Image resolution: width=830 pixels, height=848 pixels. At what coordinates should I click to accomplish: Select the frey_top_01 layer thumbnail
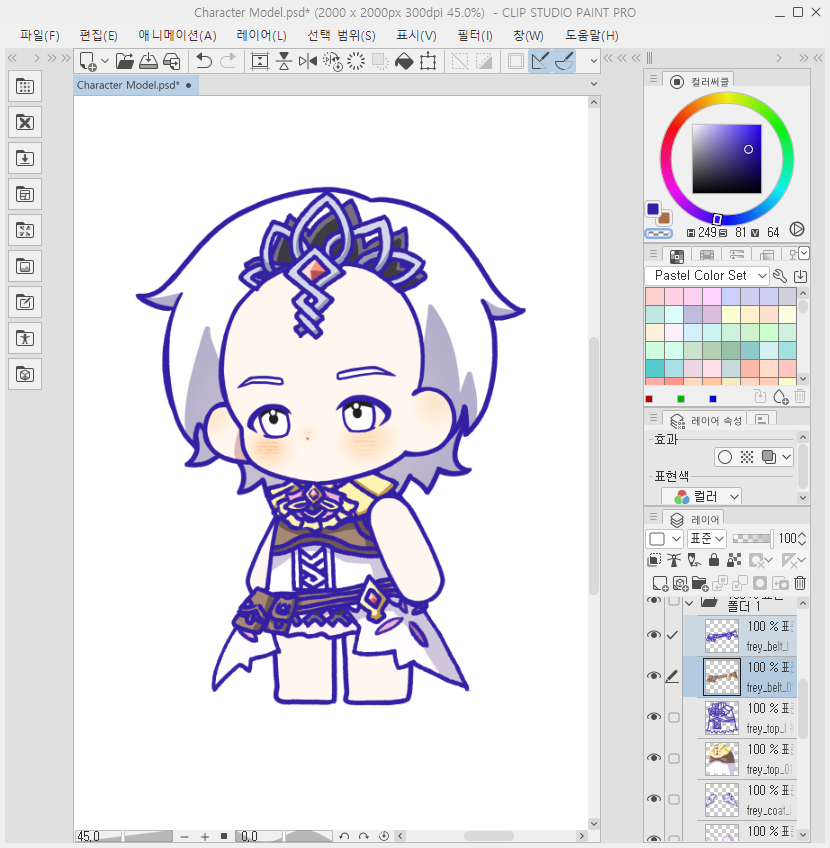tap(721, 758)
